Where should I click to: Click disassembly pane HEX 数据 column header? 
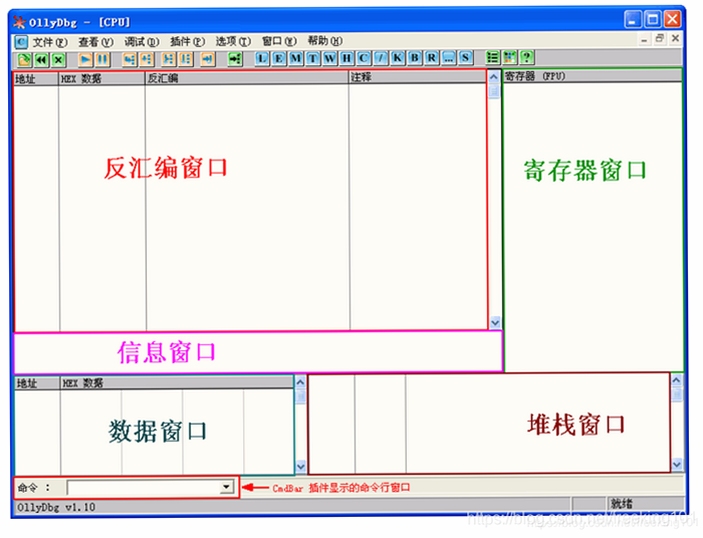pyautogui.click(x=102, y=78)
